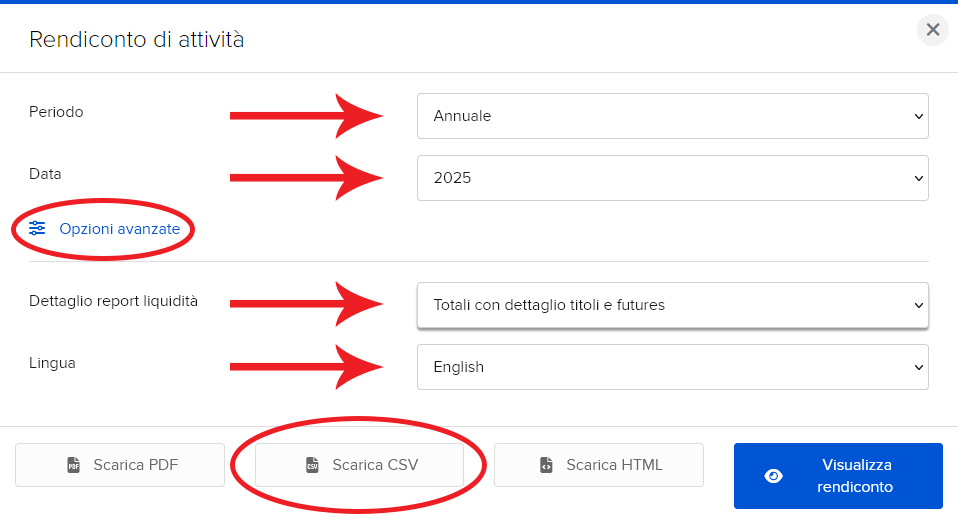Click the eye icon on Visualizza rendiconto
958x523 pixels.
(773, 476)
